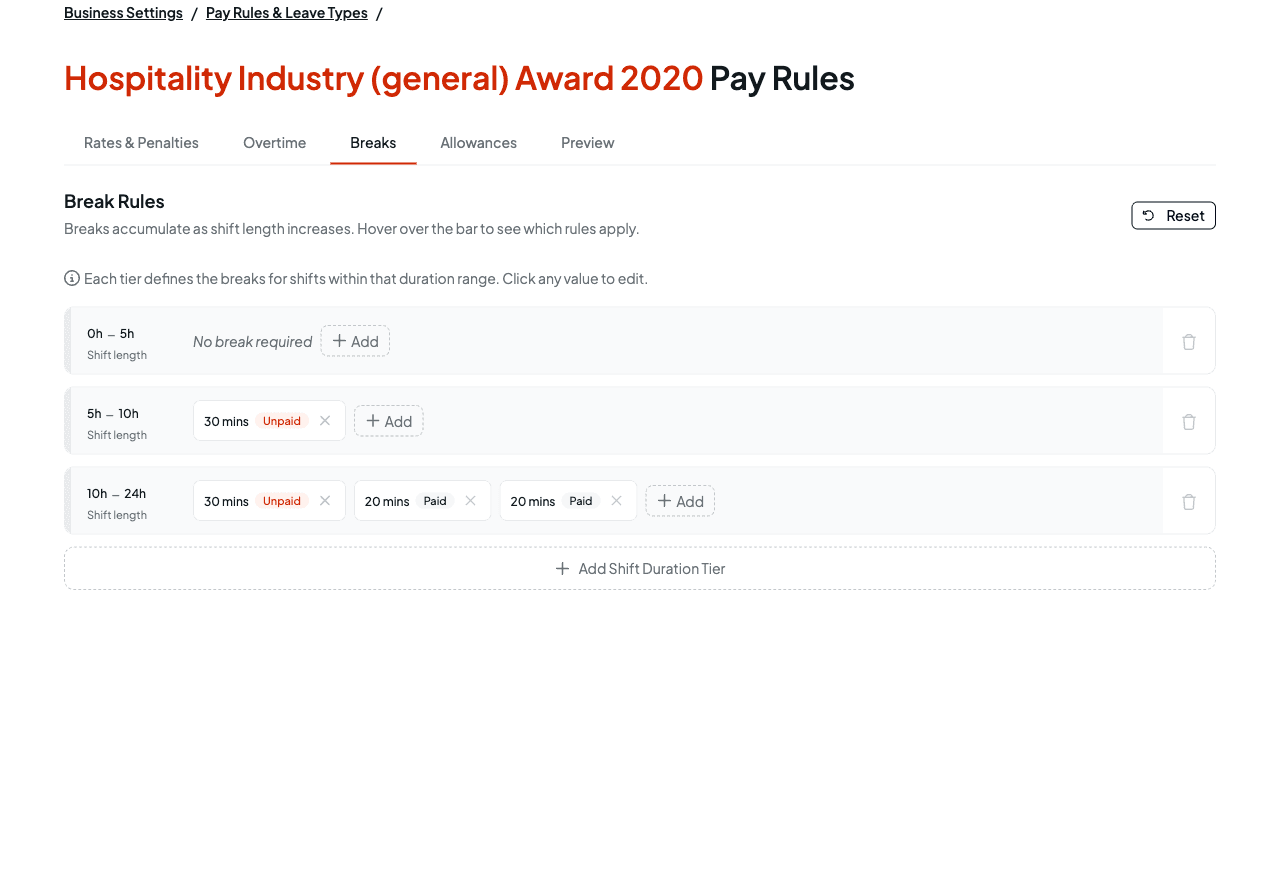Click the info icon beside tier description
1280x872 pixels.
tap(72, 278)
